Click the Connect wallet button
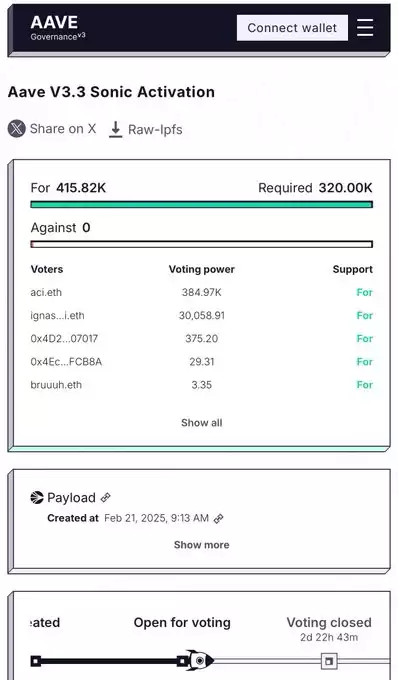 click(292, 28)
